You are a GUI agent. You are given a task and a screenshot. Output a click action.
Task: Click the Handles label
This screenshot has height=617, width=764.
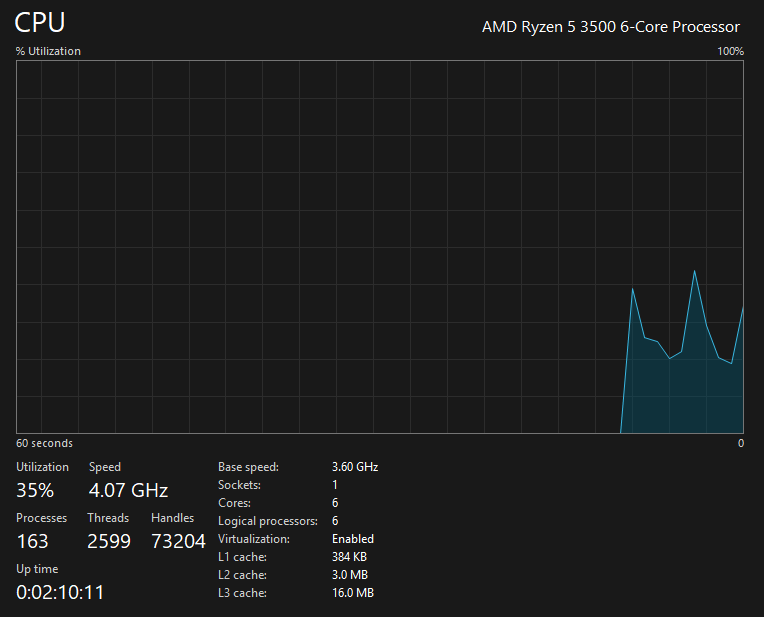click(x=172, y=518)
